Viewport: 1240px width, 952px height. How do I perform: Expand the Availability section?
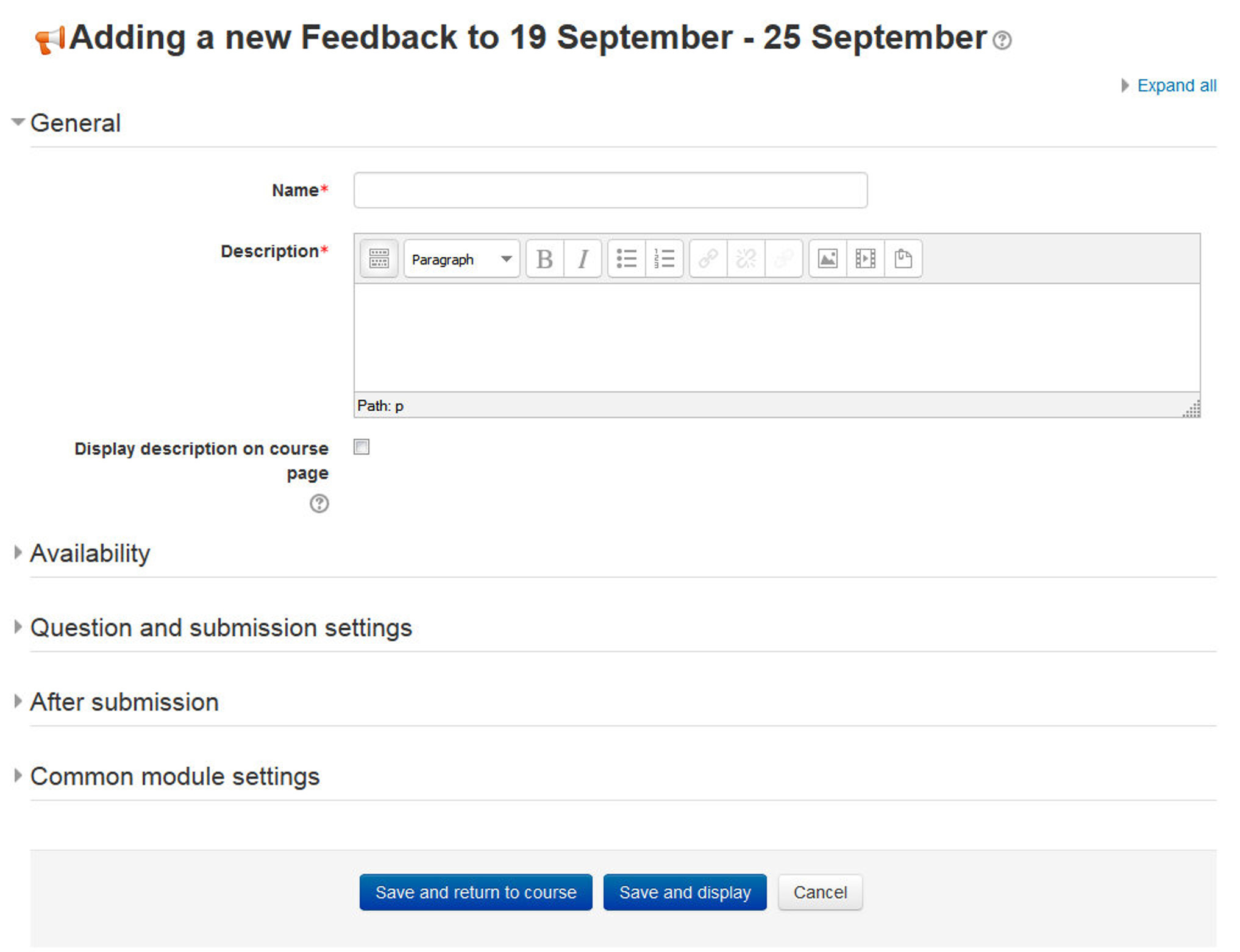click(x=90, y=553)
